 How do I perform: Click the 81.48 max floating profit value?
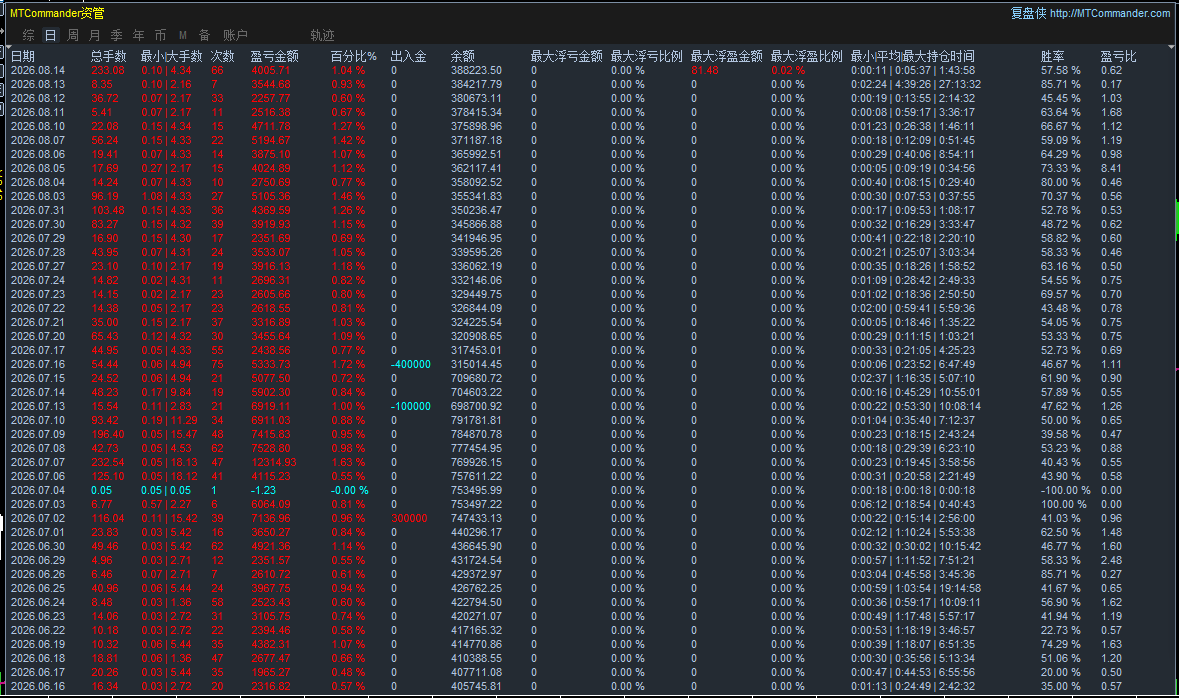705,71
